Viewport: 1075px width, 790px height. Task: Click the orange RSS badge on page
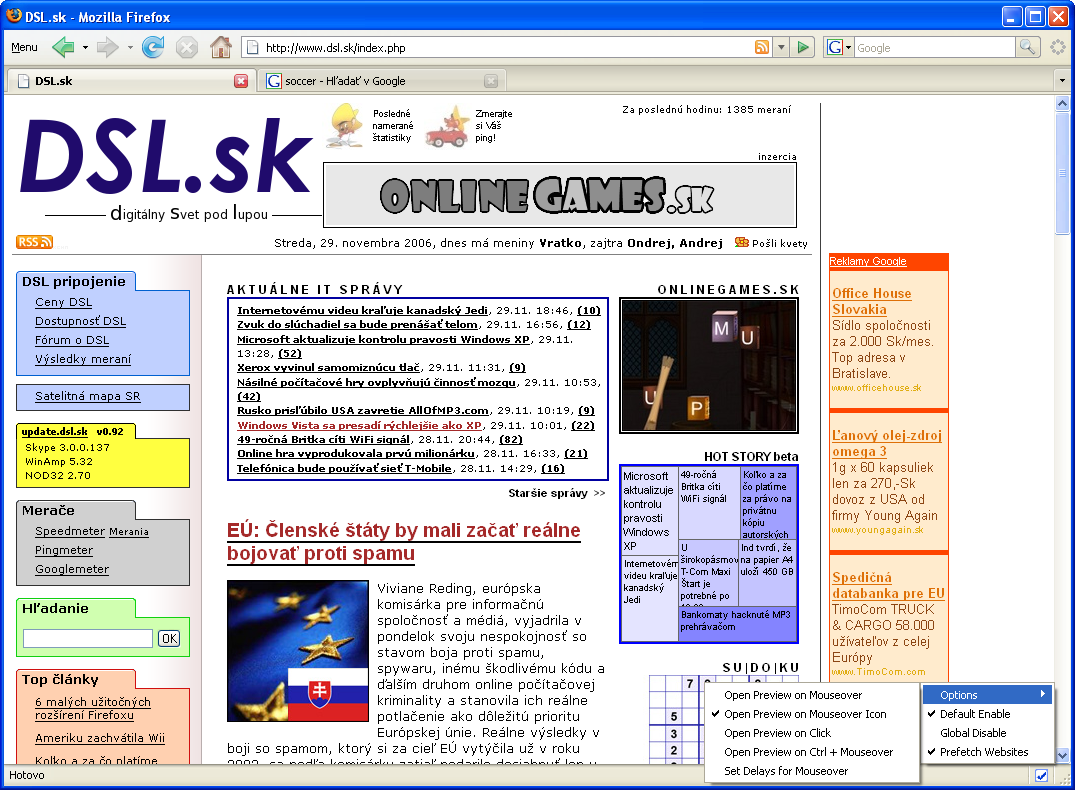pos(34,242)
